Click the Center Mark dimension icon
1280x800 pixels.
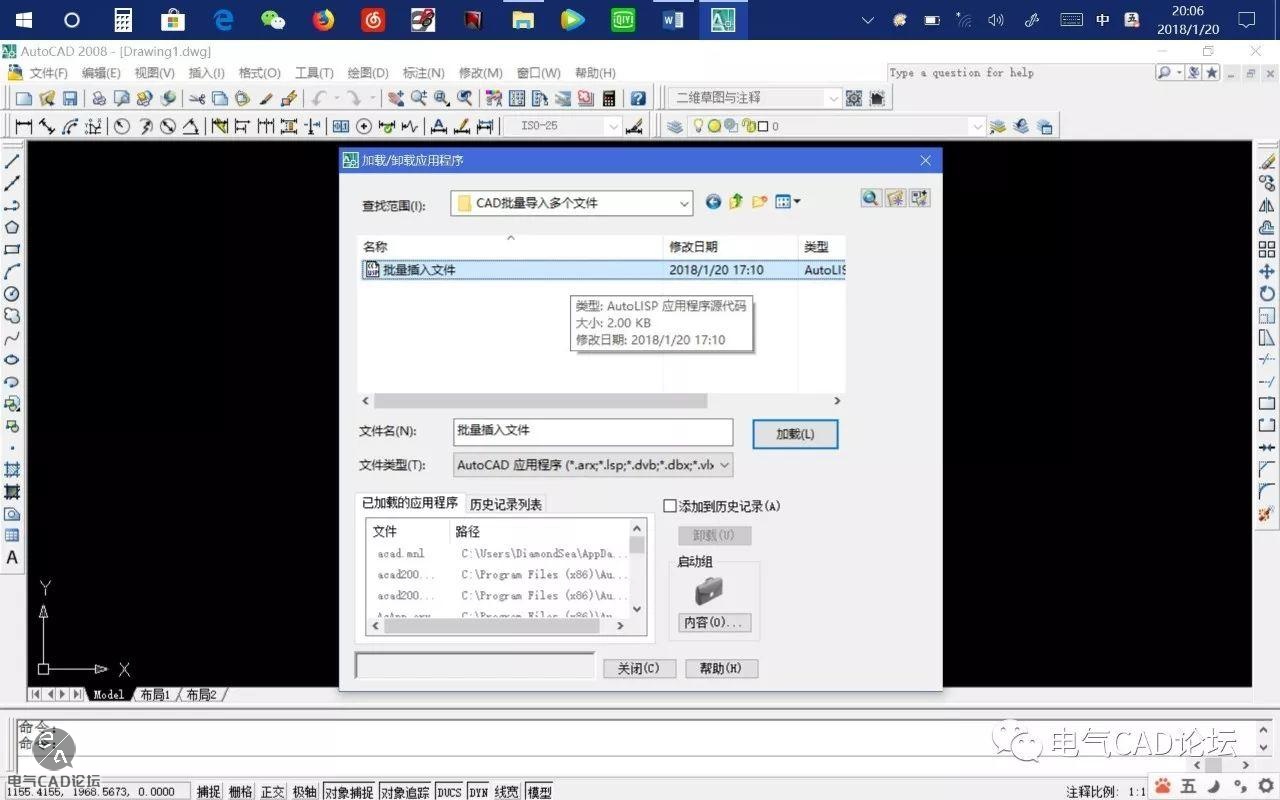coord(364,126)
